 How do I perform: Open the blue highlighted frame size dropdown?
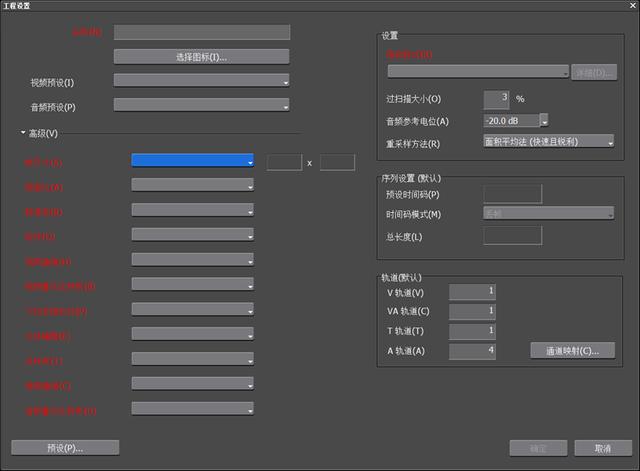[x=192, y=160]
